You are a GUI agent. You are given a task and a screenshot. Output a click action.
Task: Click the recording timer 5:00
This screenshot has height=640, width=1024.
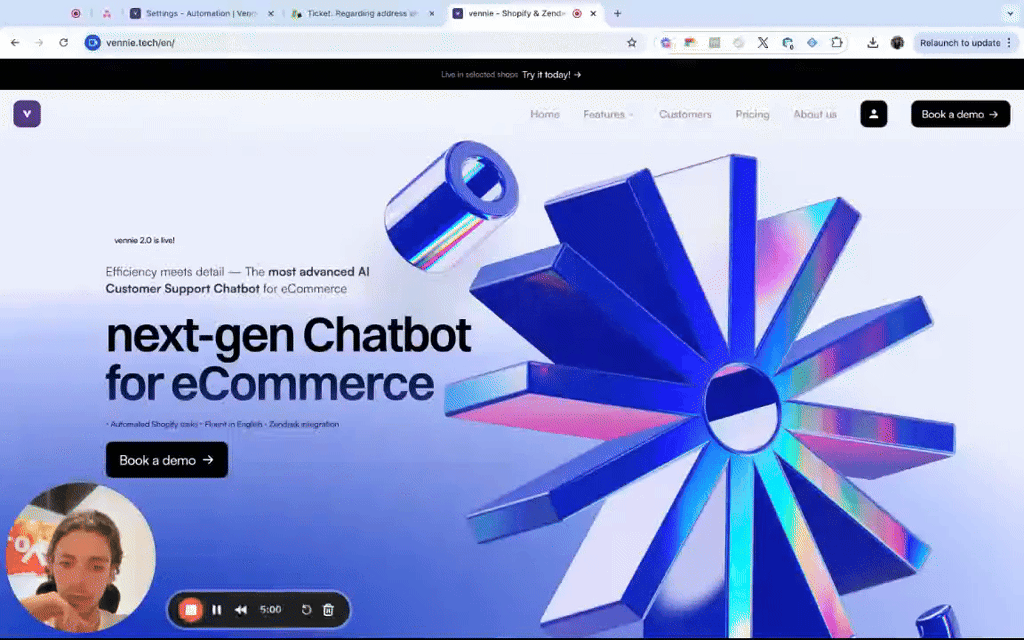pyautogui.click(x=270, y=609)
